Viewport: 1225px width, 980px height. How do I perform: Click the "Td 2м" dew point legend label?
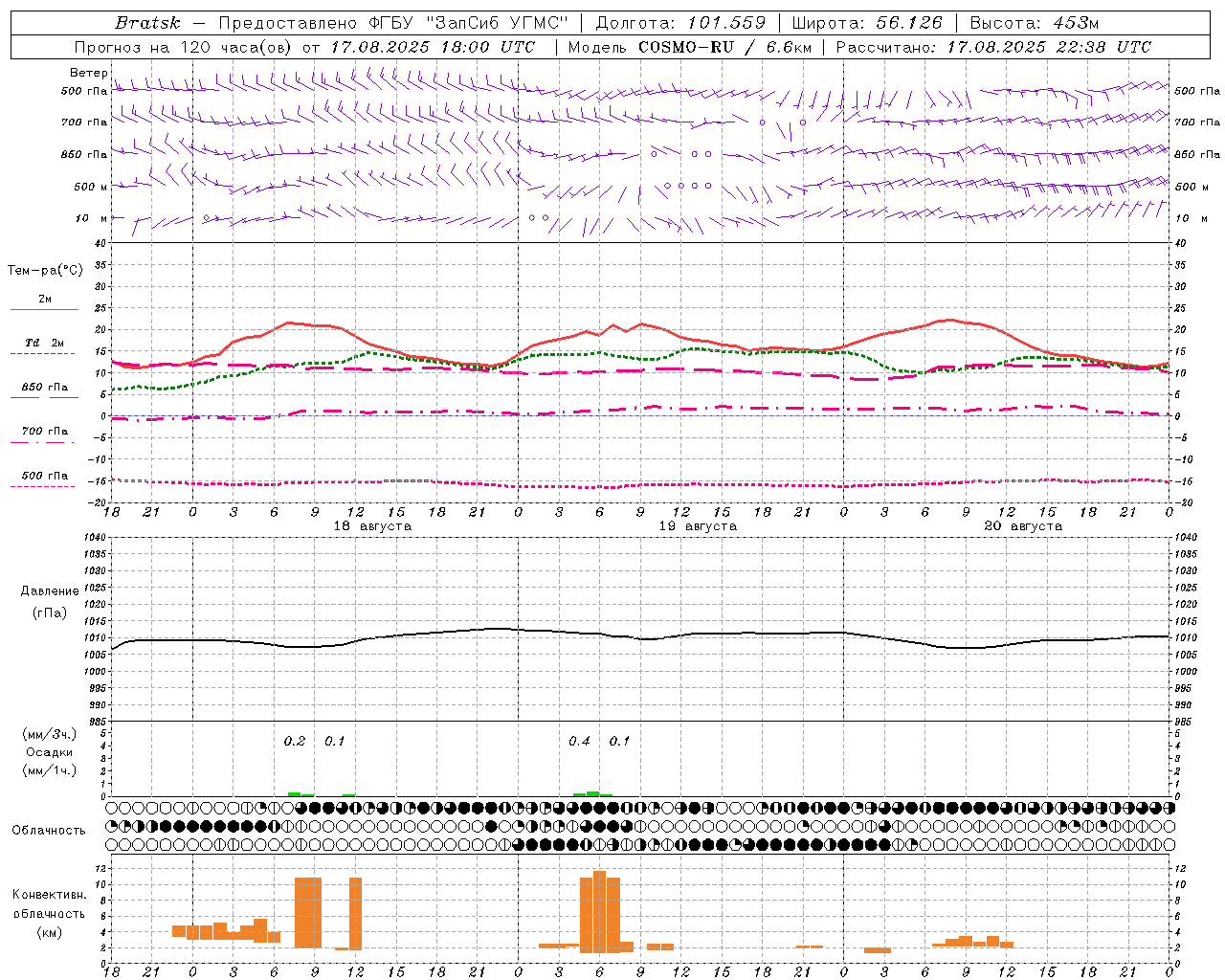(44, 343)
